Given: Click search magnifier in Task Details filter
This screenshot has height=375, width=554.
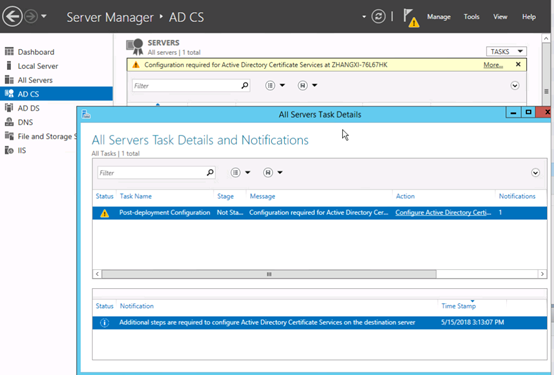Looking at the screenshot, I should coord(210,172).
